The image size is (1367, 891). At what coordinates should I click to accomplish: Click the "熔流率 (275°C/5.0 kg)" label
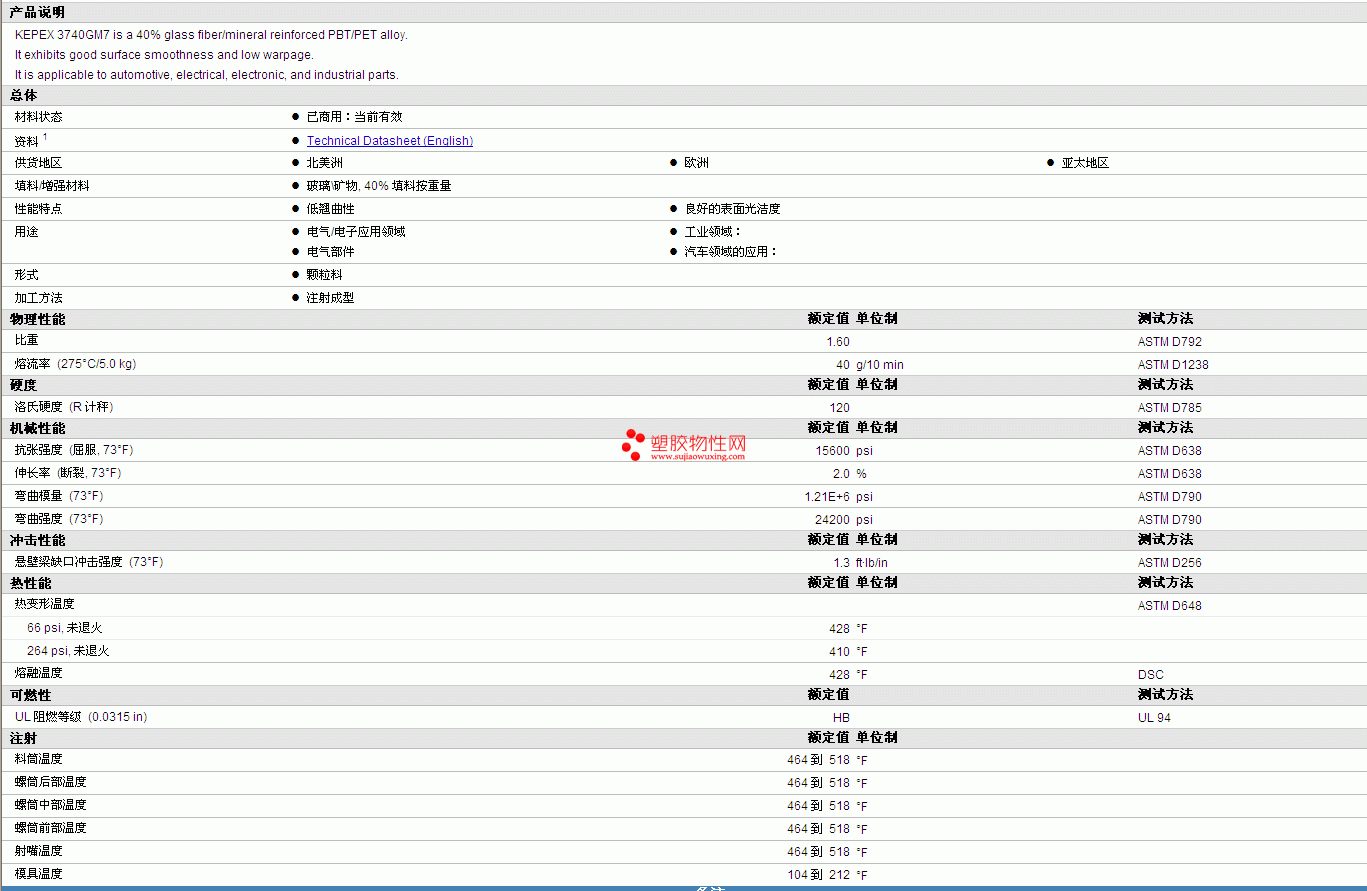point(75,364)
